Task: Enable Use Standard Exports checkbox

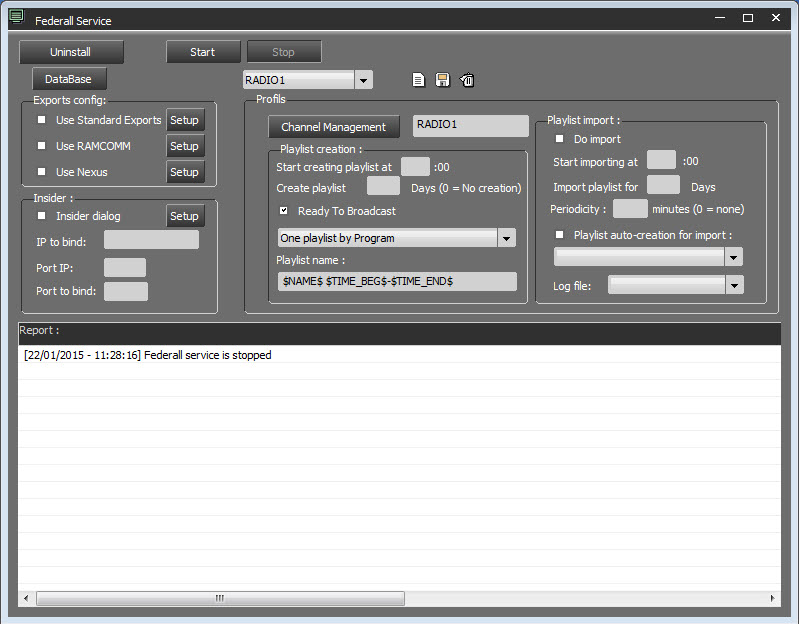Action: (x=42, y=120)
